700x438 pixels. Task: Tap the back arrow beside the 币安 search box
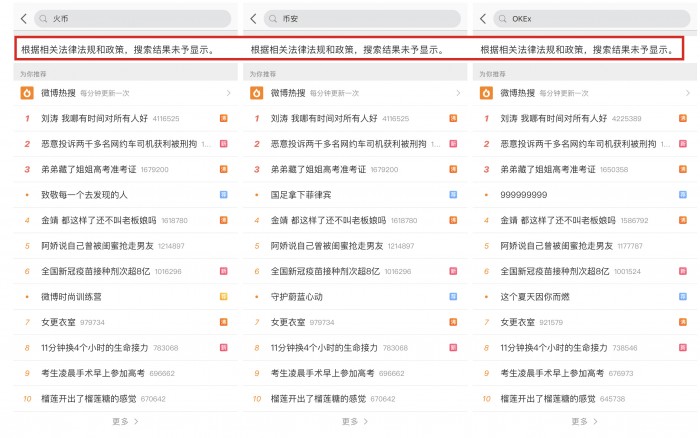tap(254, 18)
